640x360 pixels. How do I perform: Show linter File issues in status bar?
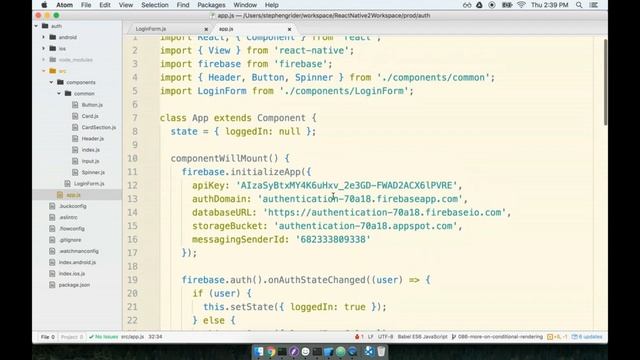pyautogui.click(x=47, y=337)
